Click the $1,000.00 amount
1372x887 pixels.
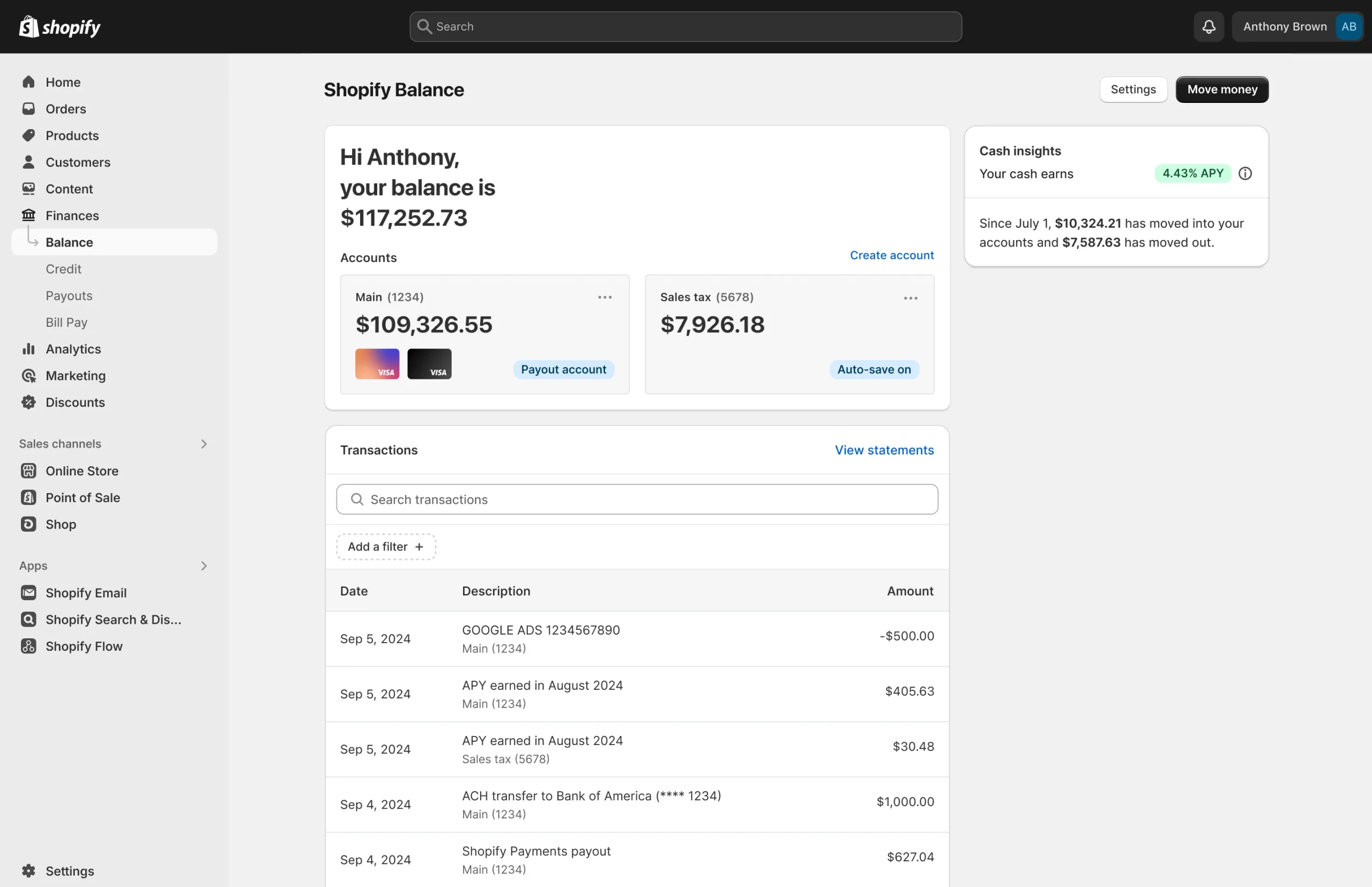[905, 801]
